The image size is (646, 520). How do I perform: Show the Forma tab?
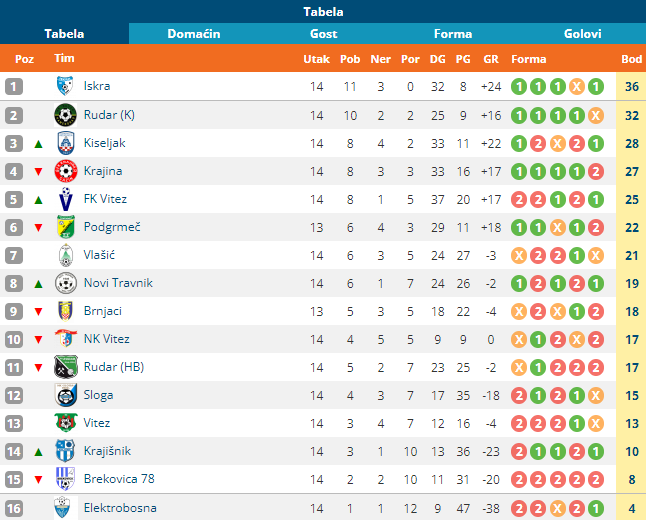[x=453, y=34]
